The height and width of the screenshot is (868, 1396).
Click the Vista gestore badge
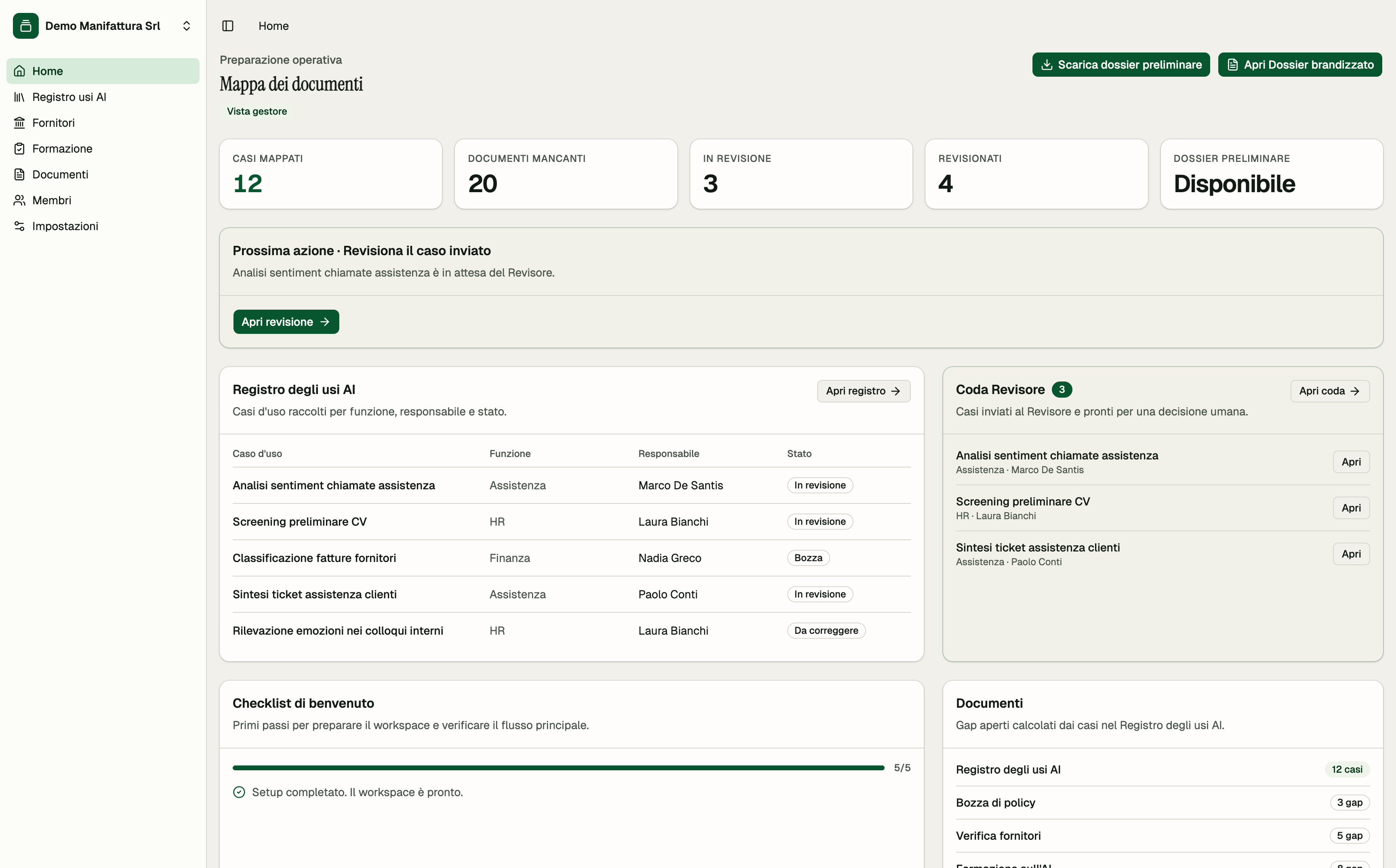point(256,111)
